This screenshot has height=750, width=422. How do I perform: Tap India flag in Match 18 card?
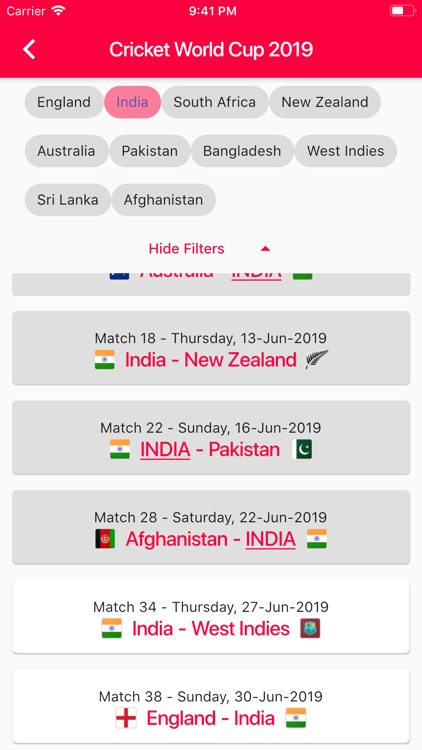(104, 359)
